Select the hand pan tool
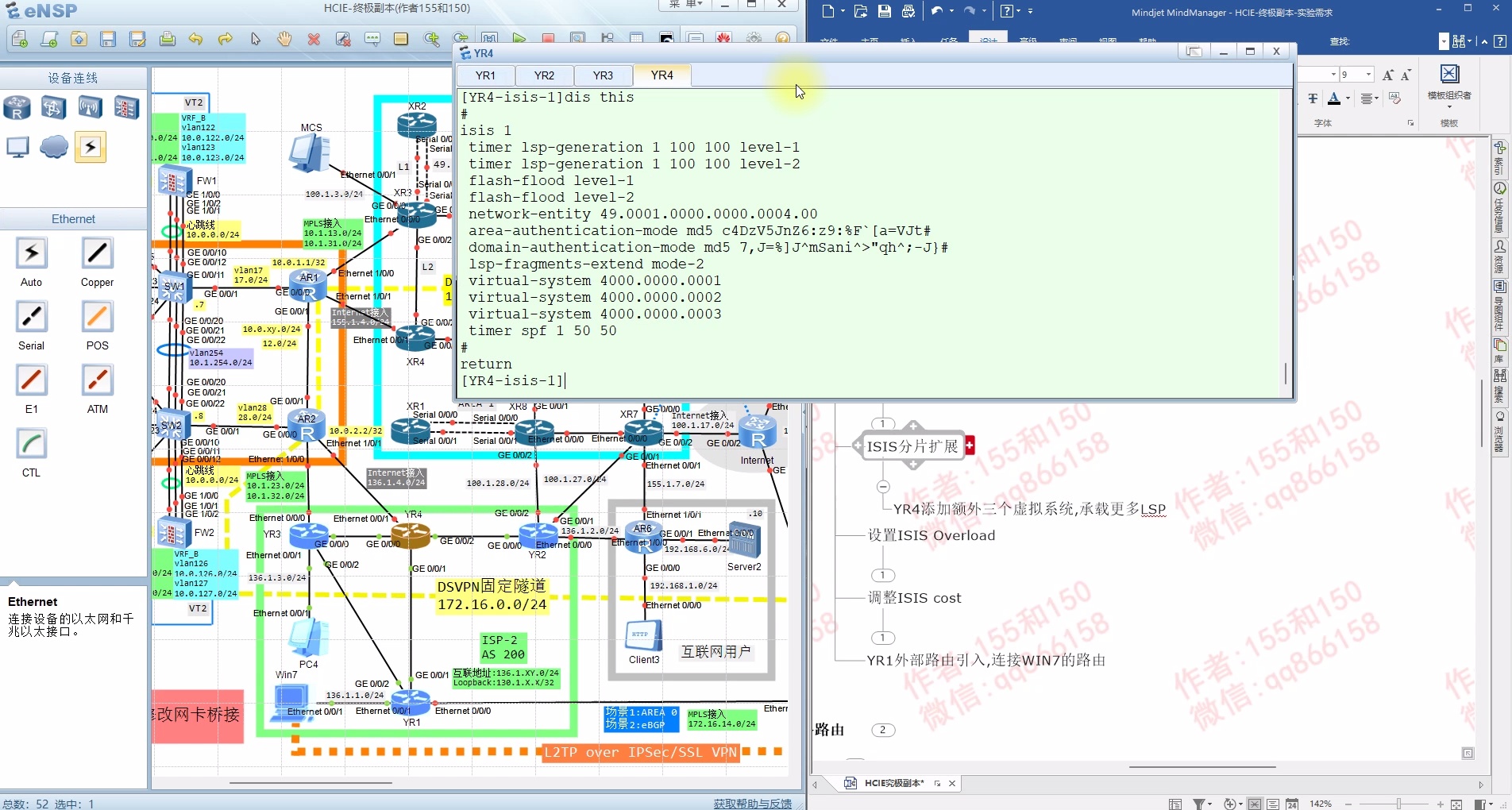This screenshot has width=1512, height=810. [284, 39]
